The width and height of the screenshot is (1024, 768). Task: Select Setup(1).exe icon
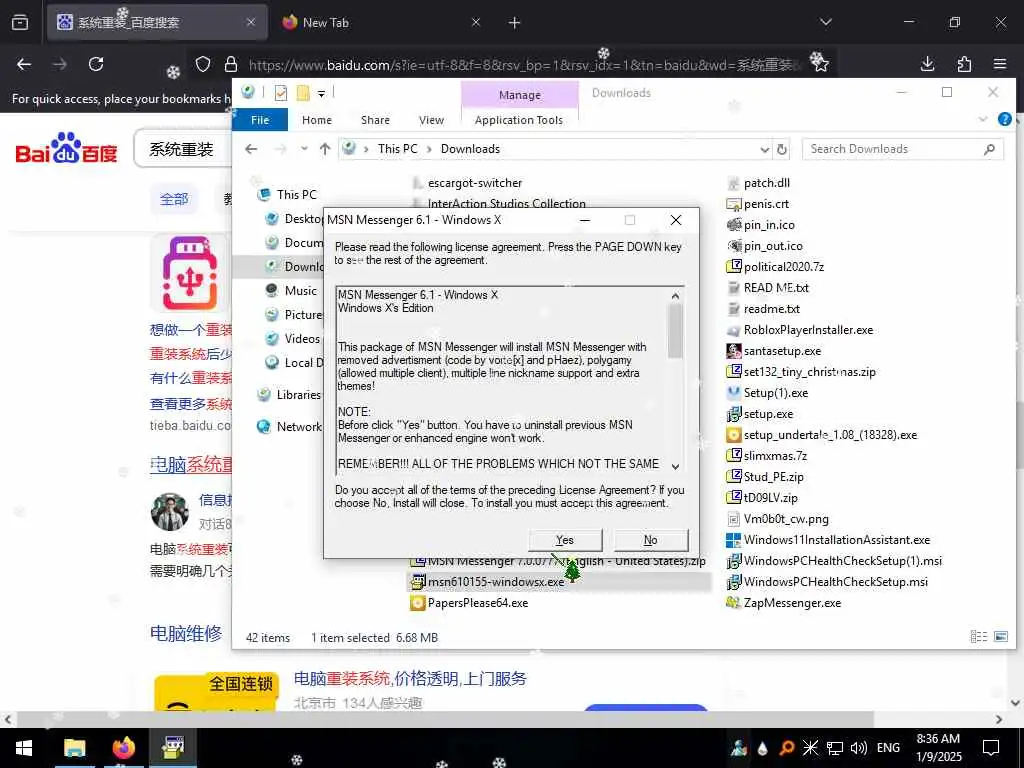pyautogui.click(x=734, y=392)
